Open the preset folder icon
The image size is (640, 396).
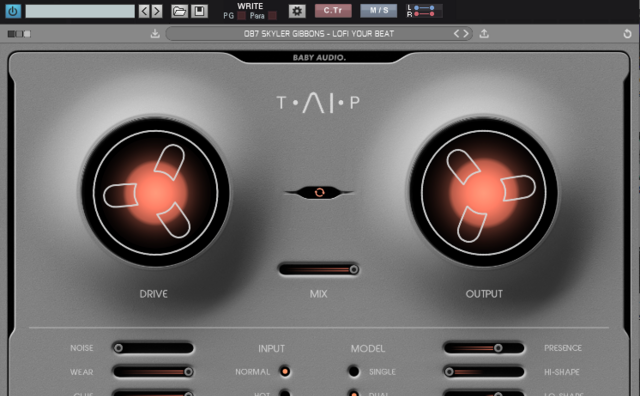pos(179,11)
